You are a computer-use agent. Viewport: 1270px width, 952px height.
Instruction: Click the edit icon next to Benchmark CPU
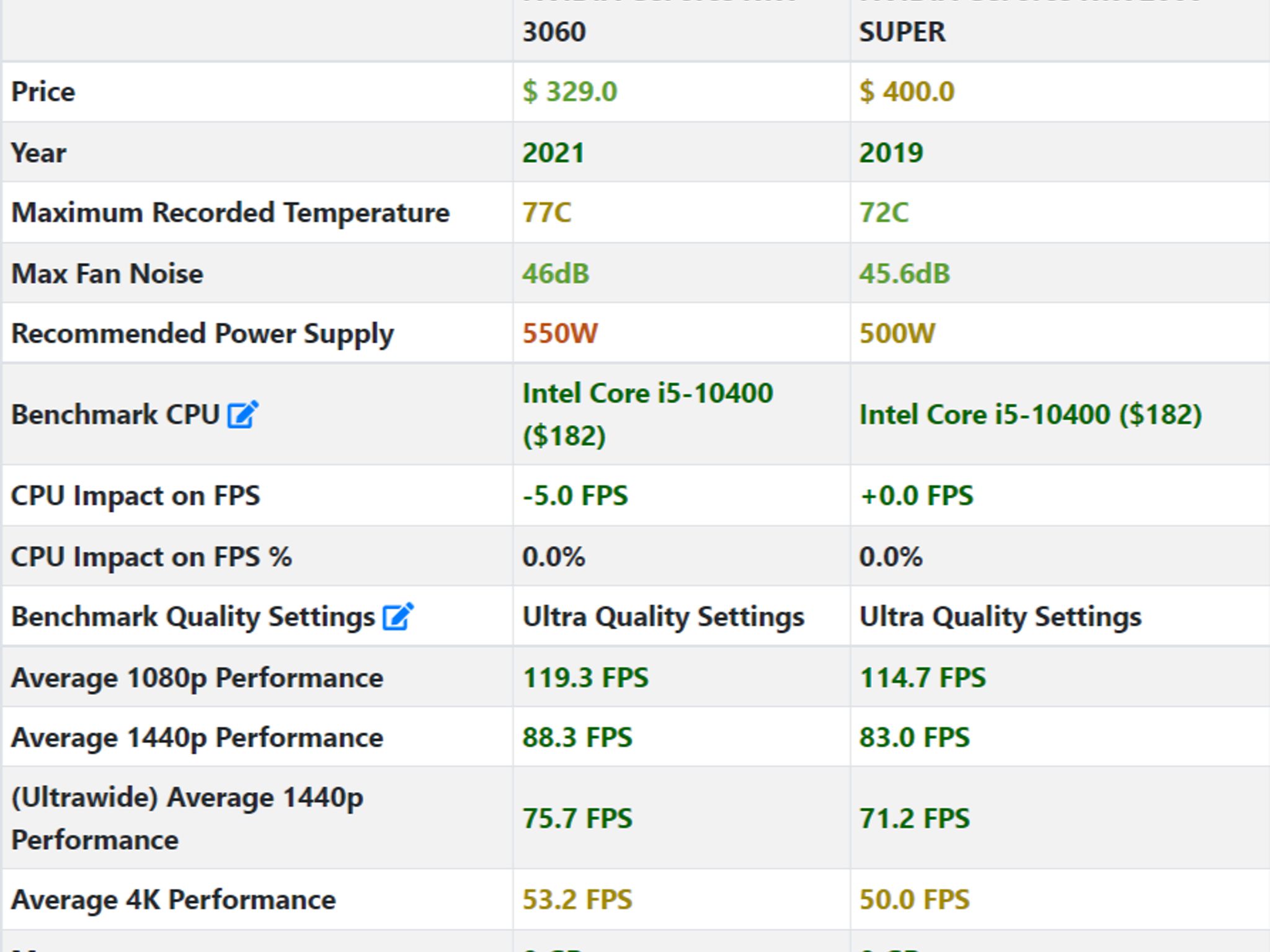242,415
